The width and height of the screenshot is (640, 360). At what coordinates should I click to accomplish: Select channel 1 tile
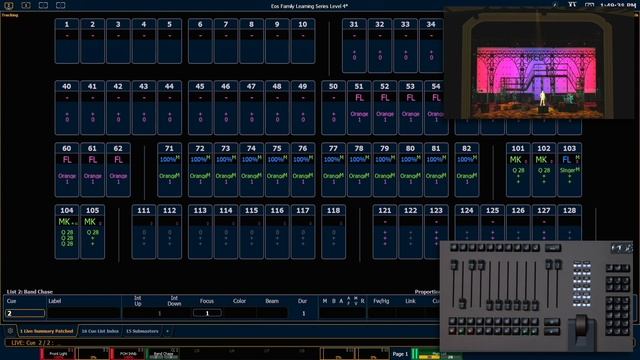click(67, 41)
